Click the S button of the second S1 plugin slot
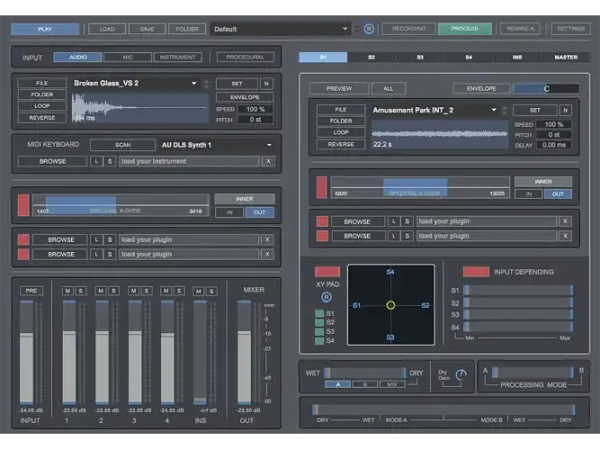The height and width of the screenshot is (450, 600). (x=407, y=236)
